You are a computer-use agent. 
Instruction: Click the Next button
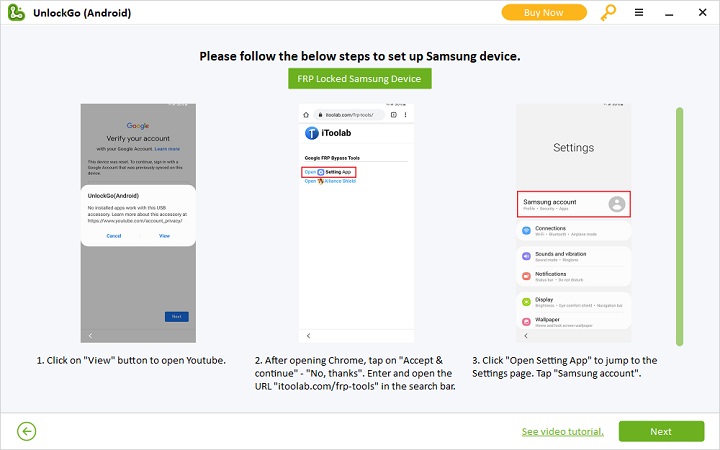tap(661, 431)
